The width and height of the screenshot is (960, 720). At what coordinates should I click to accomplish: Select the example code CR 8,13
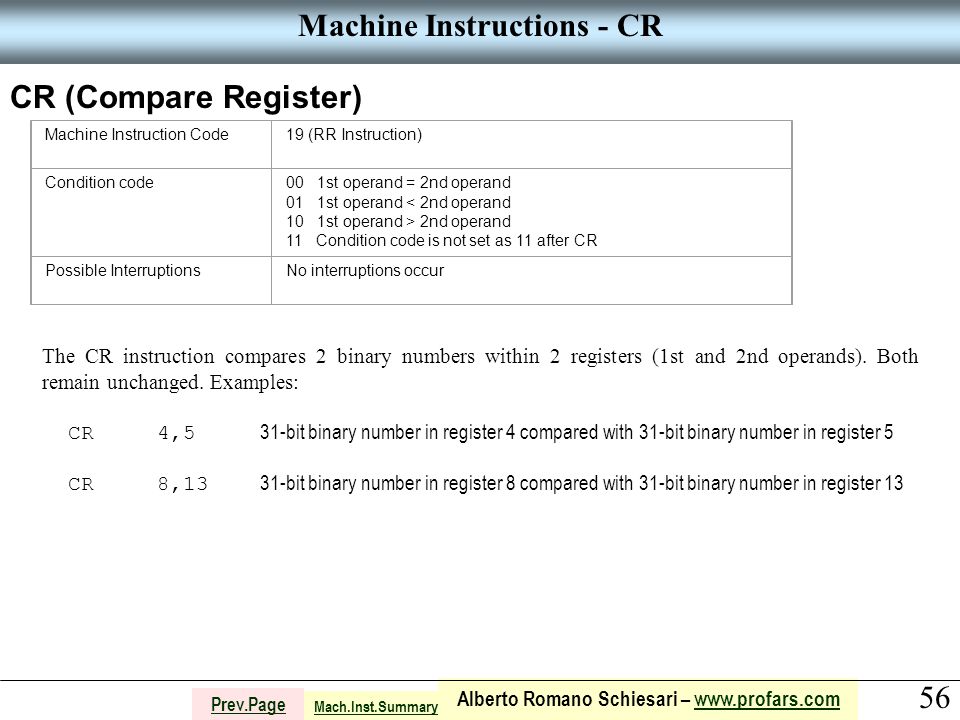pyautogui.click(x=138, y=484)
